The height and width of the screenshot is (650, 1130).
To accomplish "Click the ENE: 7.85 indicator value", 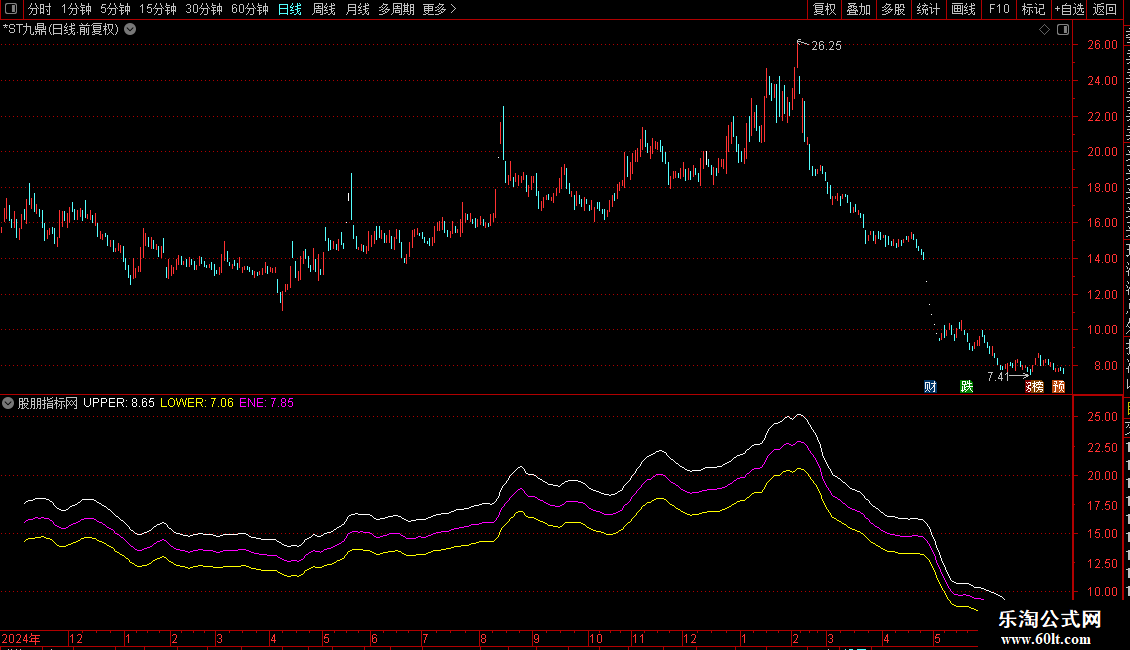I will (x=267, y=403).
